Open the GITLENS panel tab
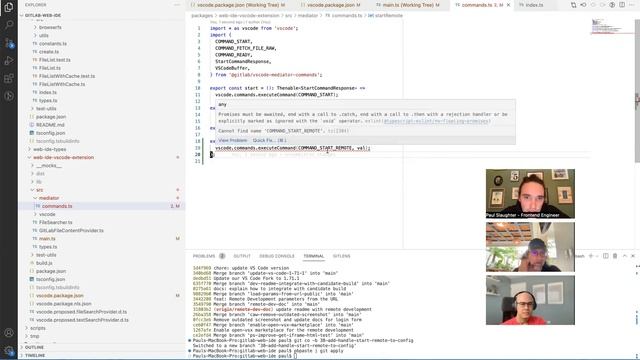This screenshot has height=360, width=640. coord(341,256)
